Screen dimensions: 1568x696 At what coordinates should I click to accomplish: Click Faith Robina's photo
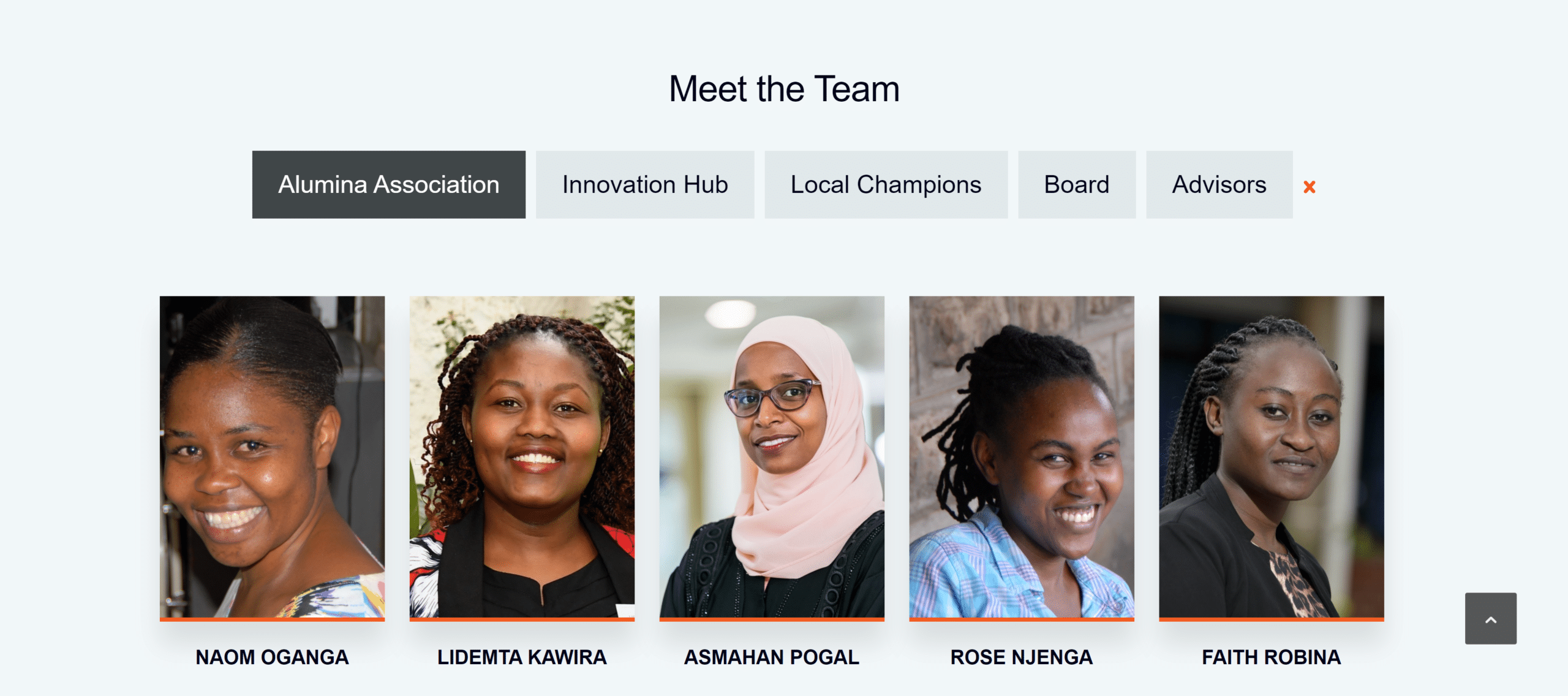(x=1272, y=457)
